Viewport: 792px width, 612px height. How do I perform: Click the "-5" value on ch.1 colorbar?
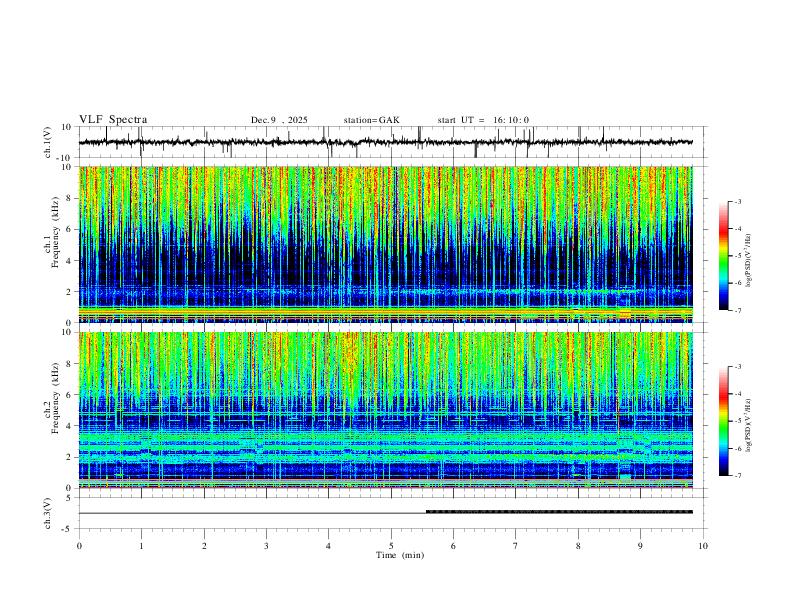coord(738,256)
